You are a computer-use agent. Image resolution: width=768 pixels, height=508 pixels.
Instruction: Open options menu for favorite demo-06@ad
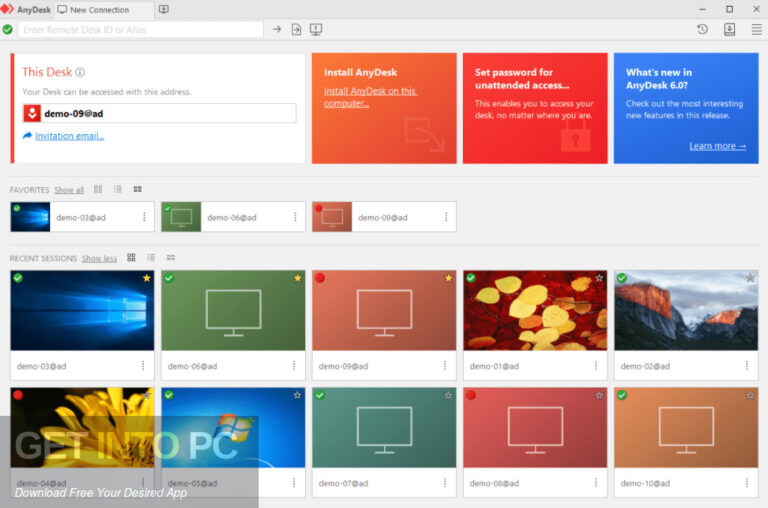click(295, 217)
